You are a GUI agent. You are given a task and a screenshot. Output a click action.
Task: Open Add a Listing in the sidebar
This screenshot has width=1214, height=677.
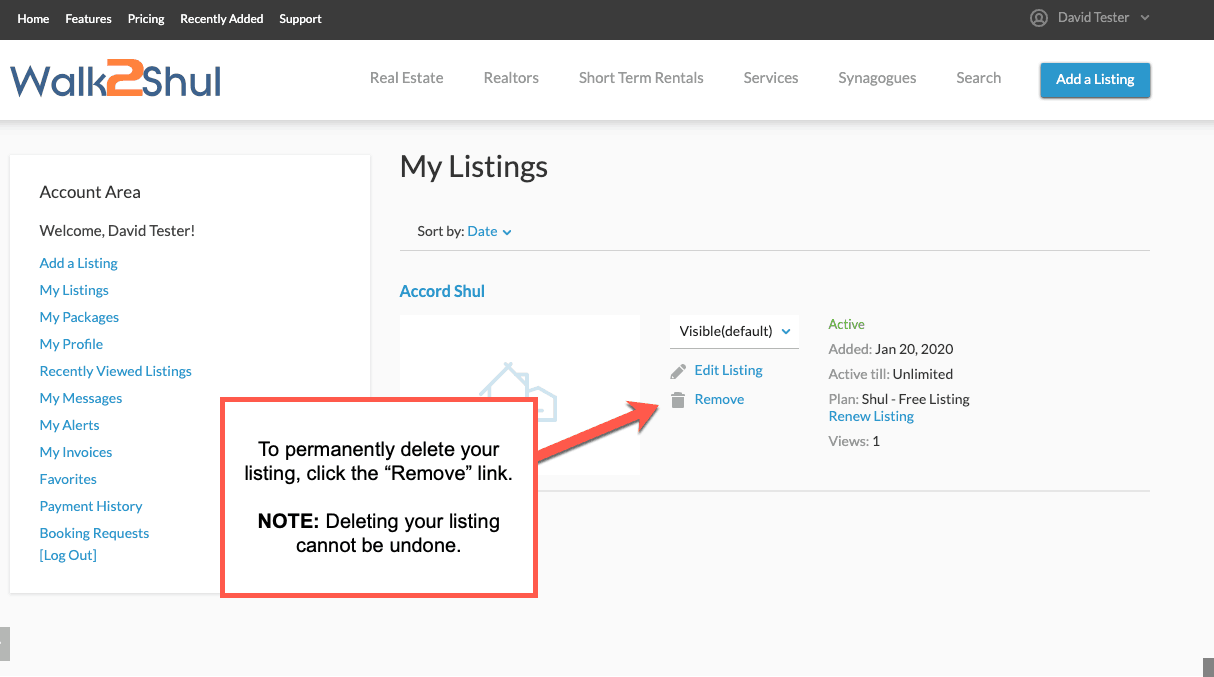78,263
